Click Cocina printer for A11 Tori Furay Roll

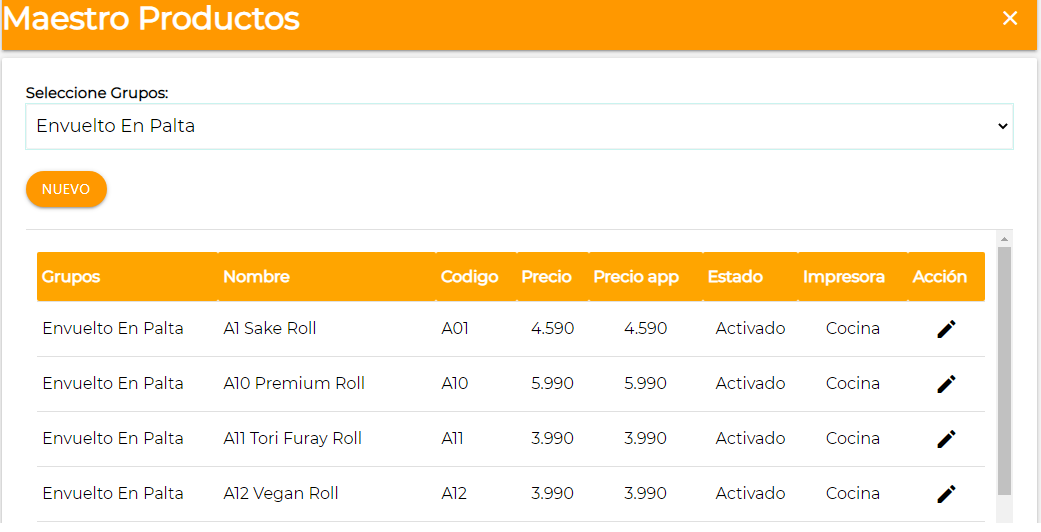853,439
